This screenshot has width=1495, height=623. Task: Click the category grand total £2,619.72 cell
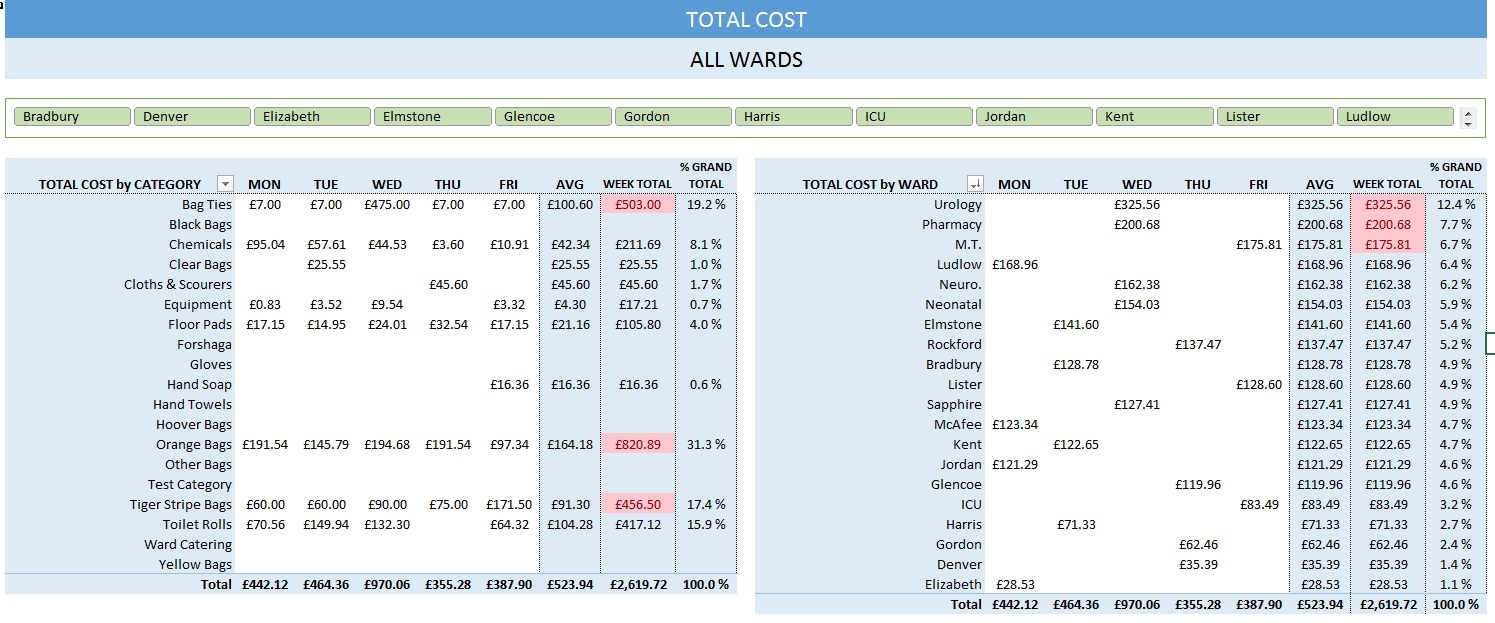(637, 585)
